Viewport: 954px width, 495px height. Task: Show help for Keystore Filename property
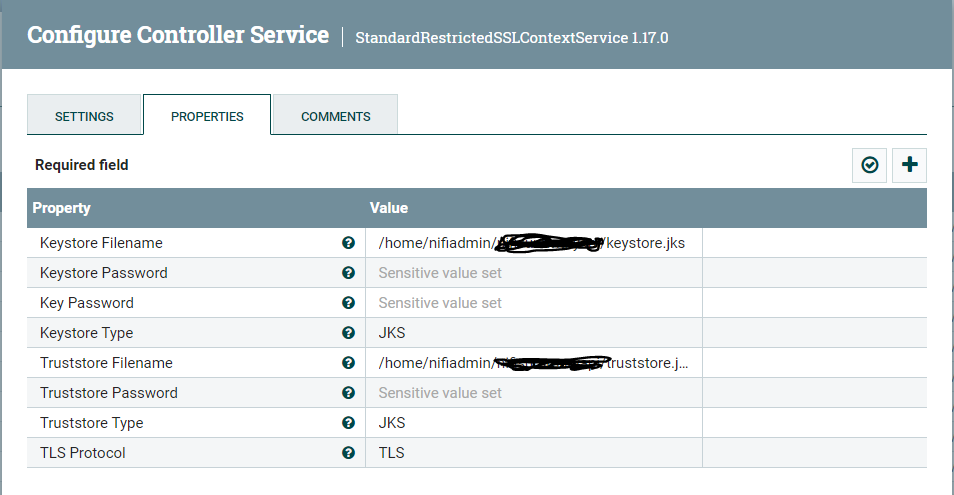pyautogui.click(x=348, y=243)
